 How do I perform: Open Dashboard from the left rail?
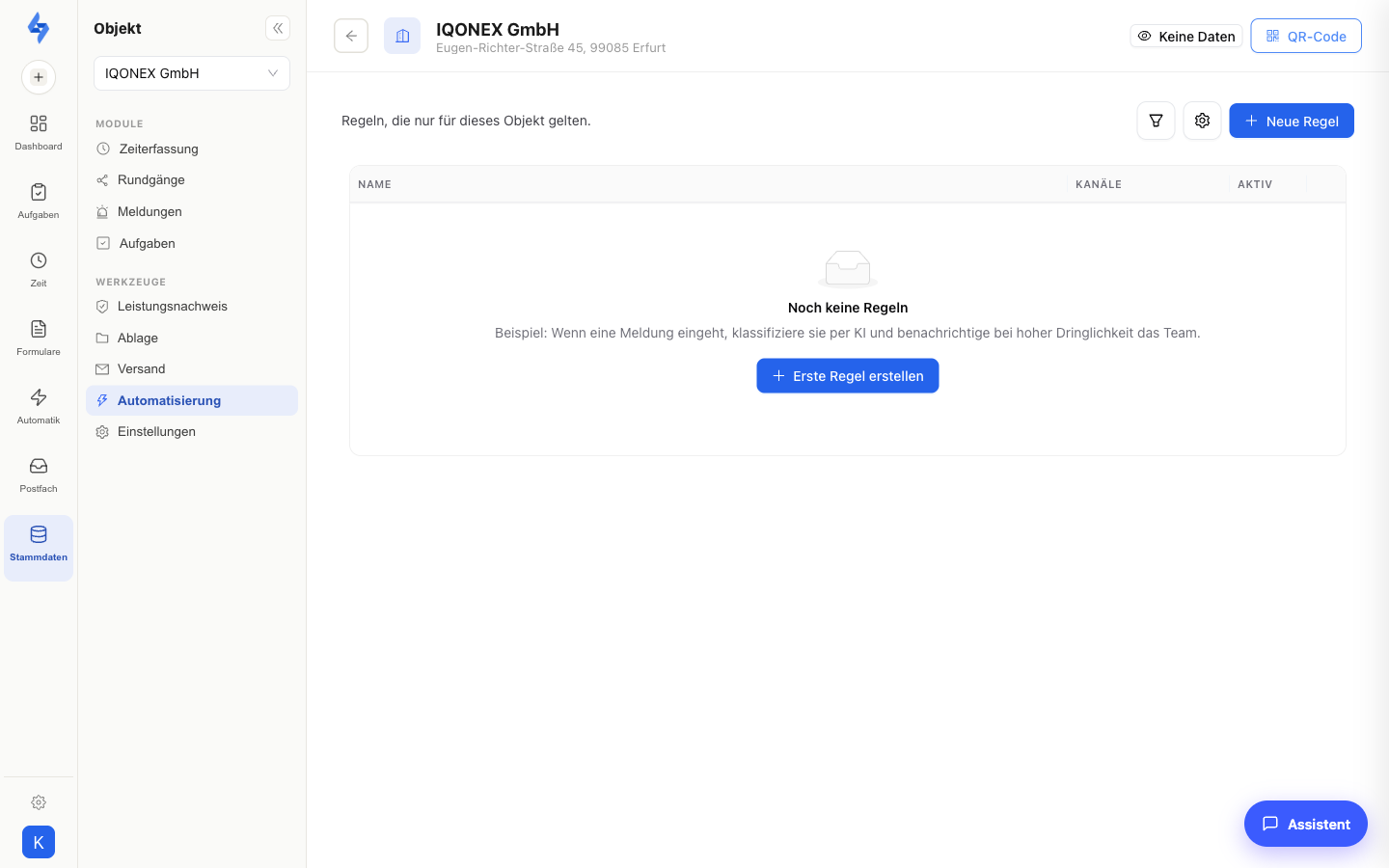(39, 133)
